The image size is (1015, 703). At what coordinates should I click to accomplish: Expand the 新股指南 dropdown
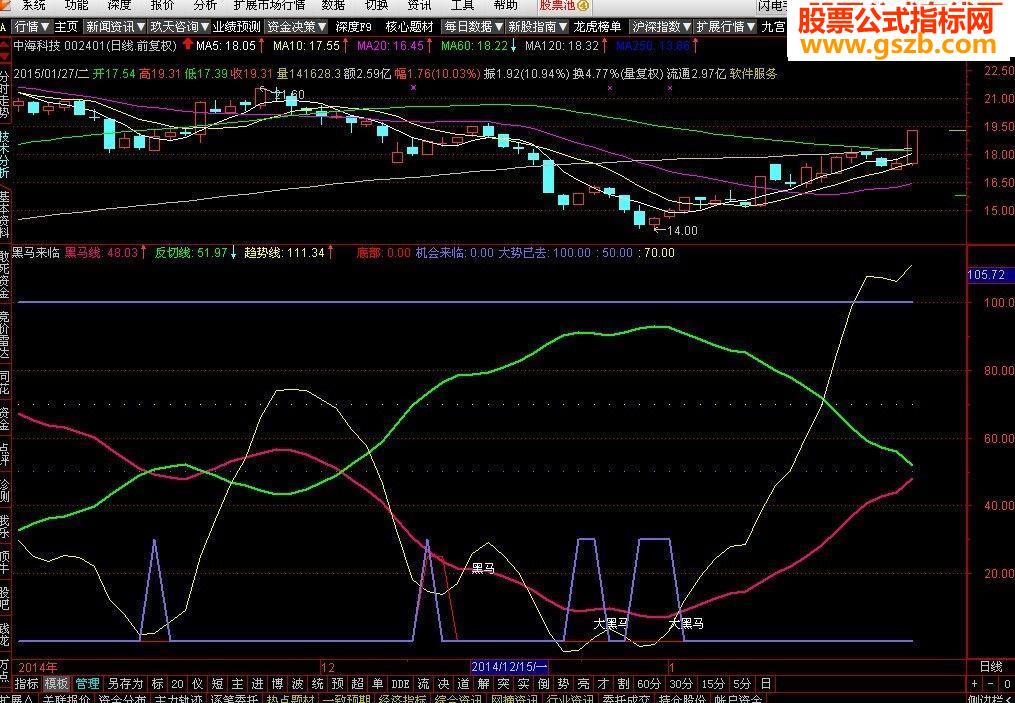pyautogui.click(x=536, y=27)
